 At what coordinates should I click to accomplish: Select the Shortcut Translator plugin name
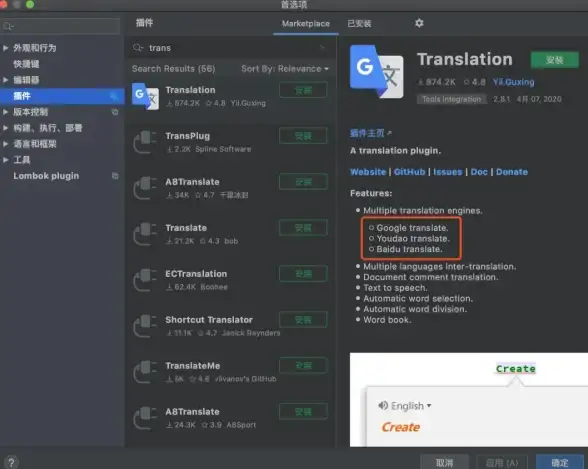tap(209, 320)
